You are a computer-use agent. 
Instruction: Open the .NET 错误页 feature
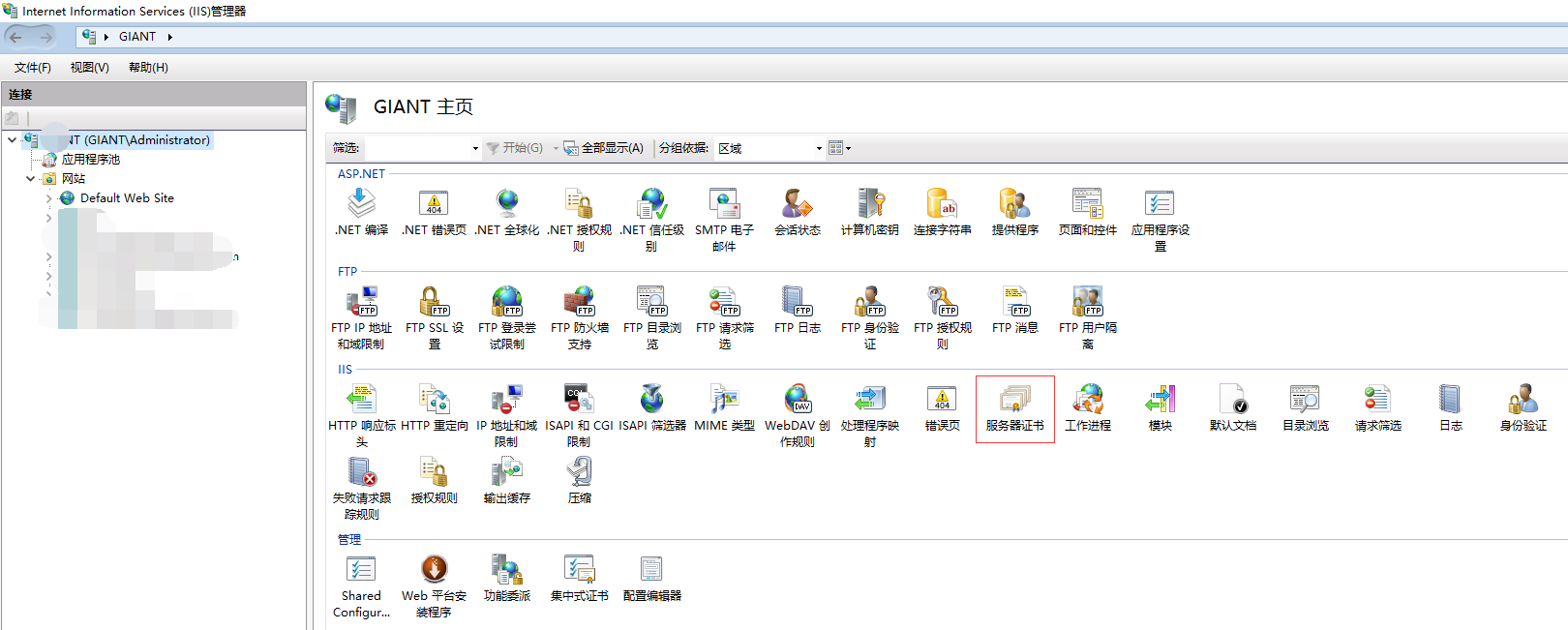point(434,213)
